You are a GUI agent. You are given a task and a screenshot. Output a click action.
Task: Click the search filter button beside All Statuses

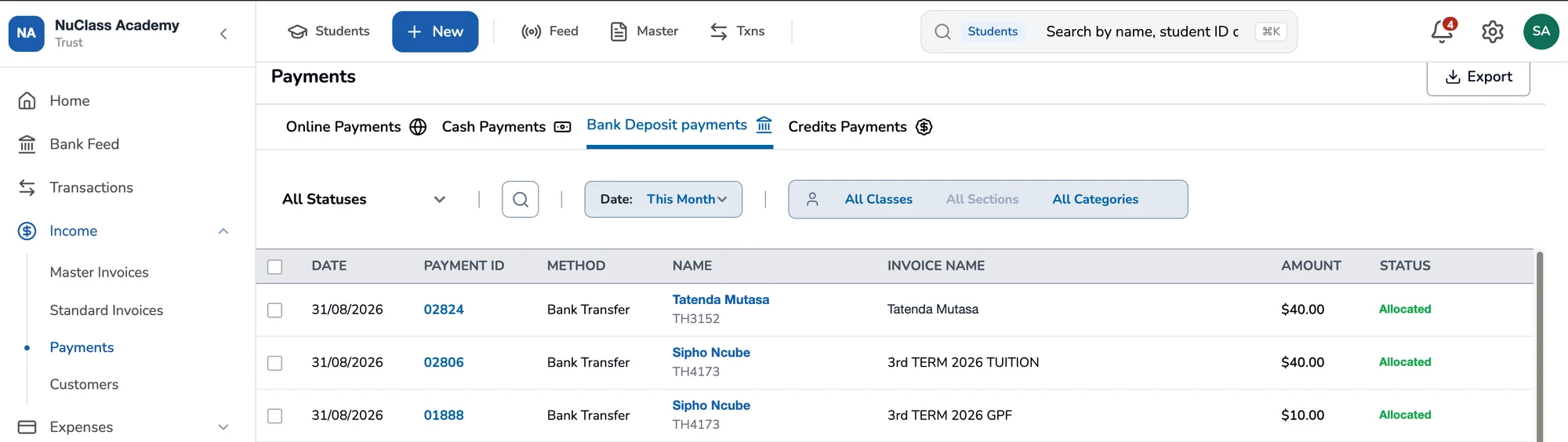point(520,199)
